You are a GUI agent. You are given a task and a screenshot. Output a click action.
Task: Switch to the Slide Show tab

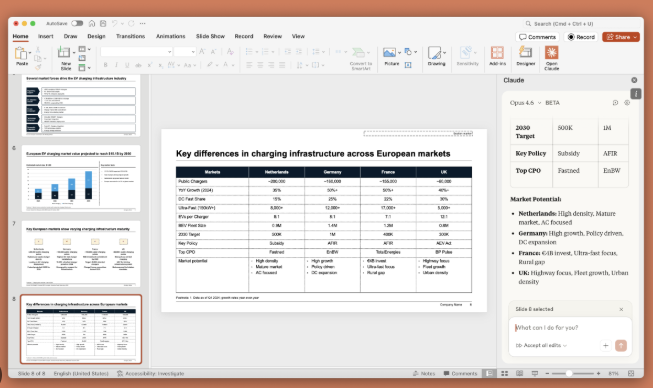(210, 36)
